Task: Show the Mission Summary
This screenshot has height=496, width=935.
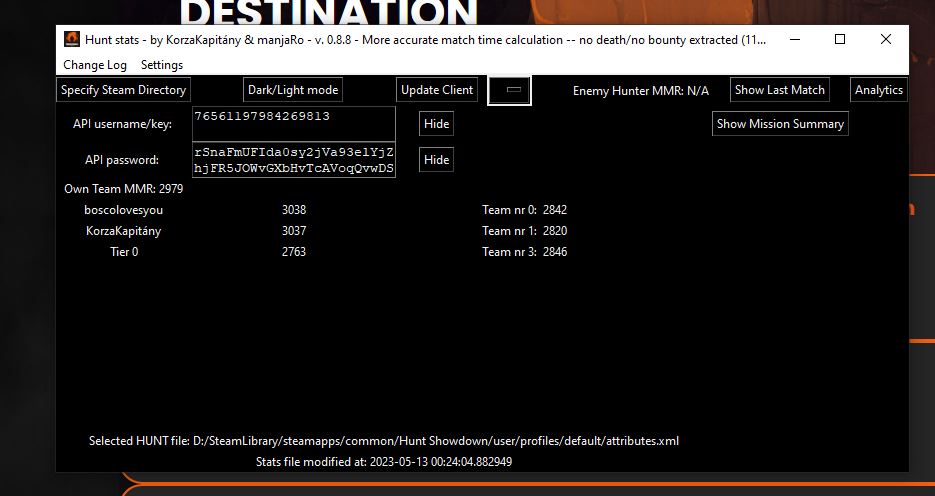Action: point(780,124)
